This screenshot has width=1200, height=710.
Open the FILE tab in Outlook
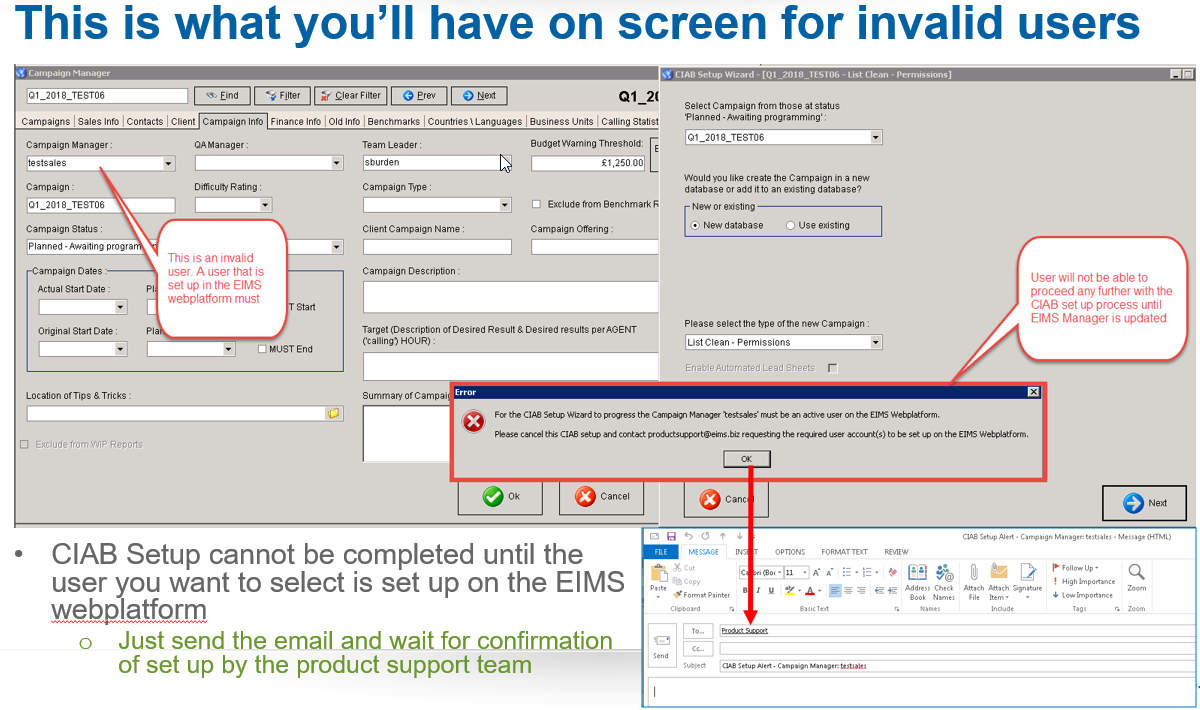point(661,552)
